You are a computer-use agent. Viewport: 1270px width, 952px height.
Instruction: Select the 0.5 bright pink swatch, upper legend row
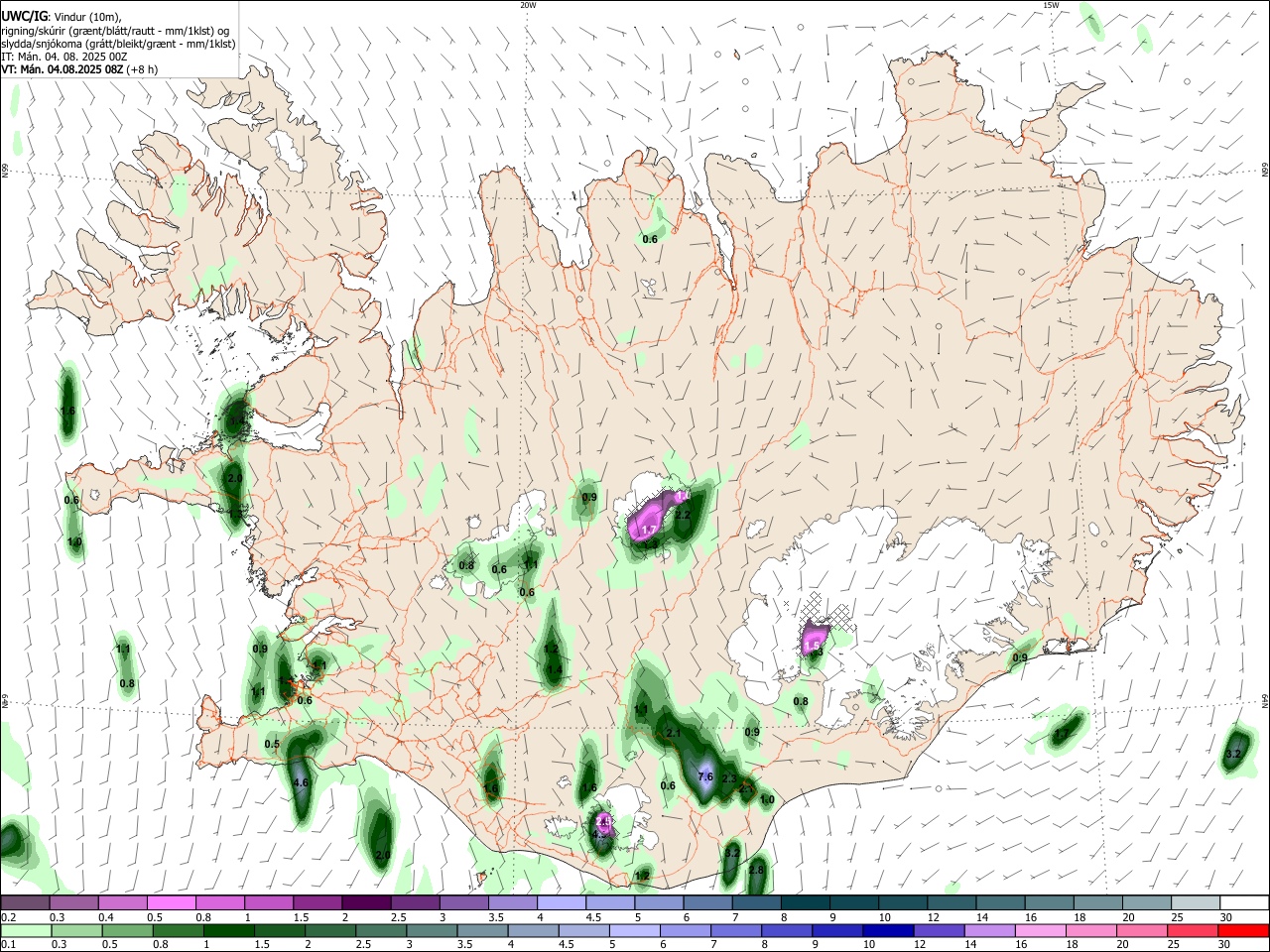click(172, 902)
